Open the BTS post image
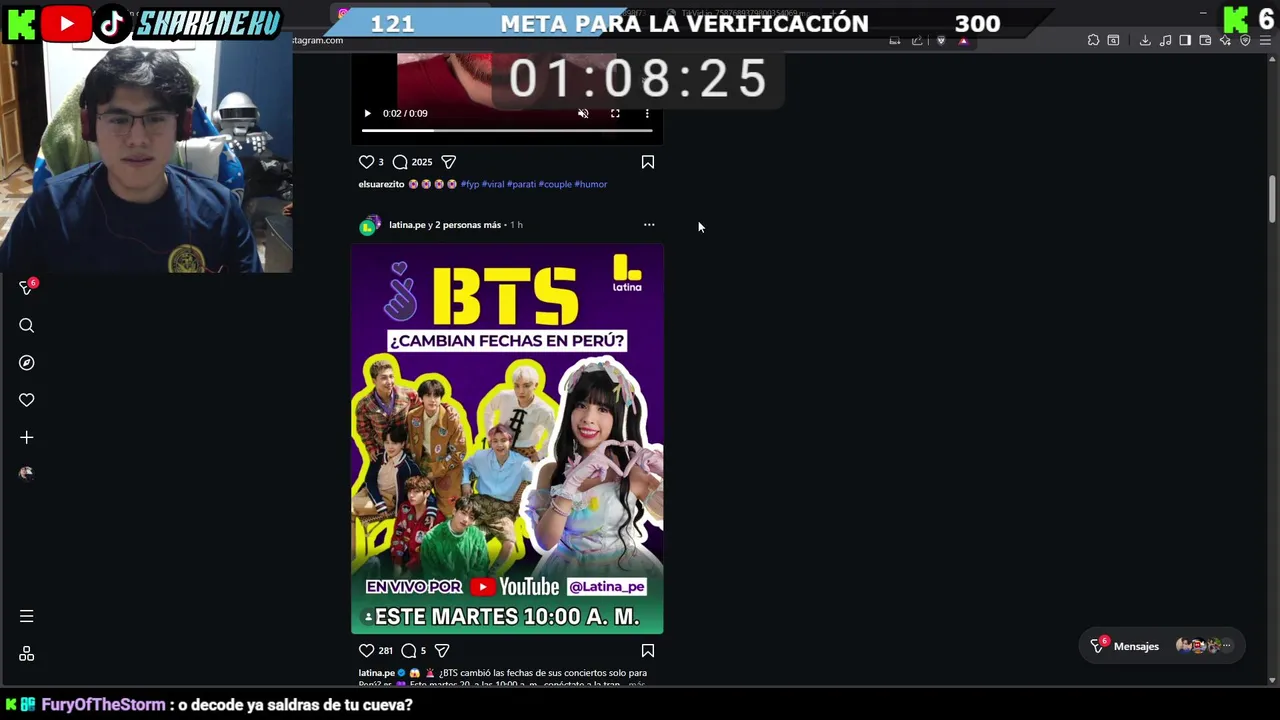The width and height of the screenshot is (1280, 720). (x=507, y=439)
